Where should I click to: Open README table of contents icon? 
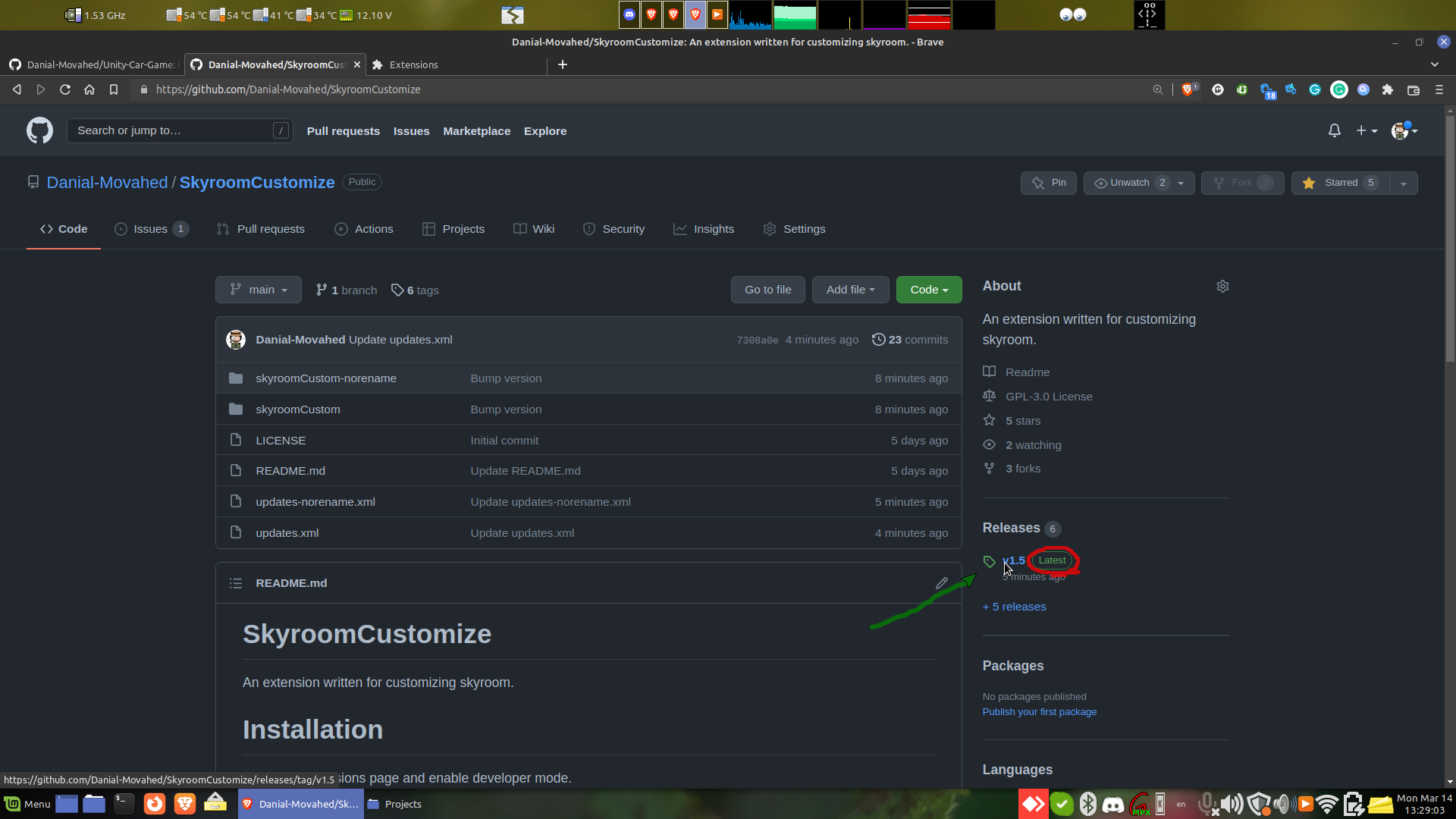click(x=236, y=583)
